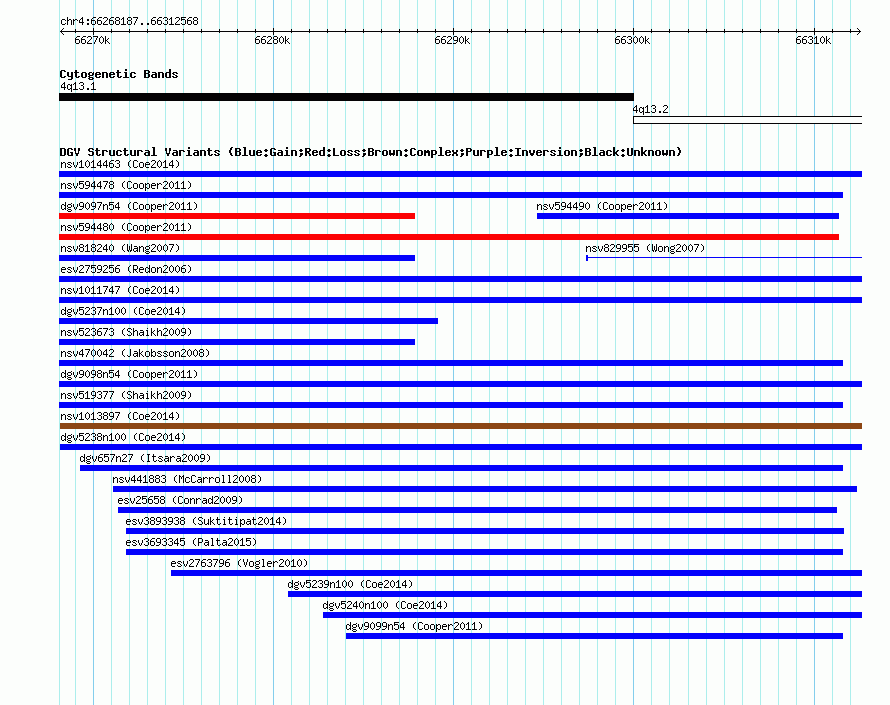
Task: Click the thin blue line for nsv829955
Action: 724,258
